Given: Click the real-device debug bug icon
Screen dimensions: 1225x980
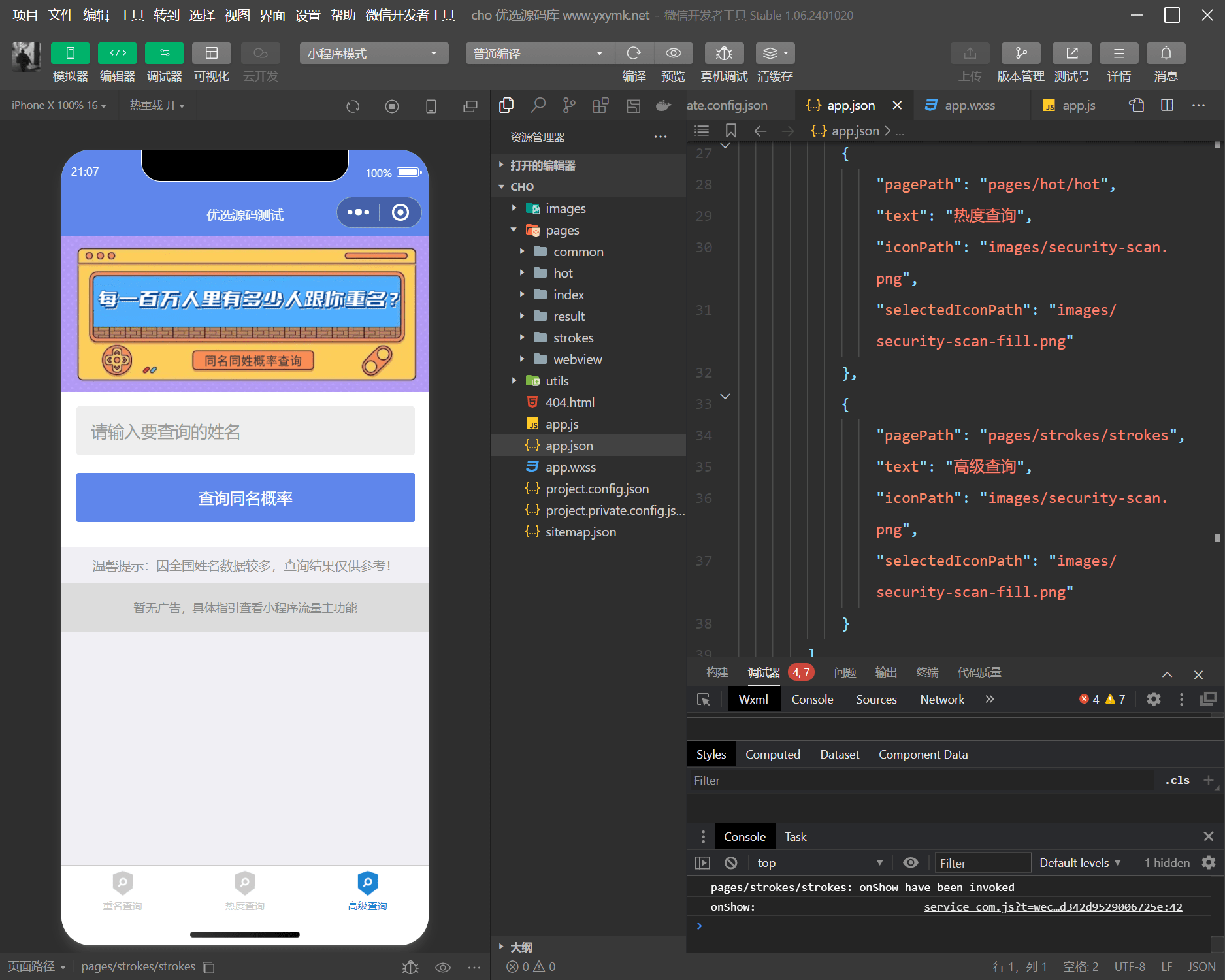Looking at the screenshot, I should pos(723,54).
